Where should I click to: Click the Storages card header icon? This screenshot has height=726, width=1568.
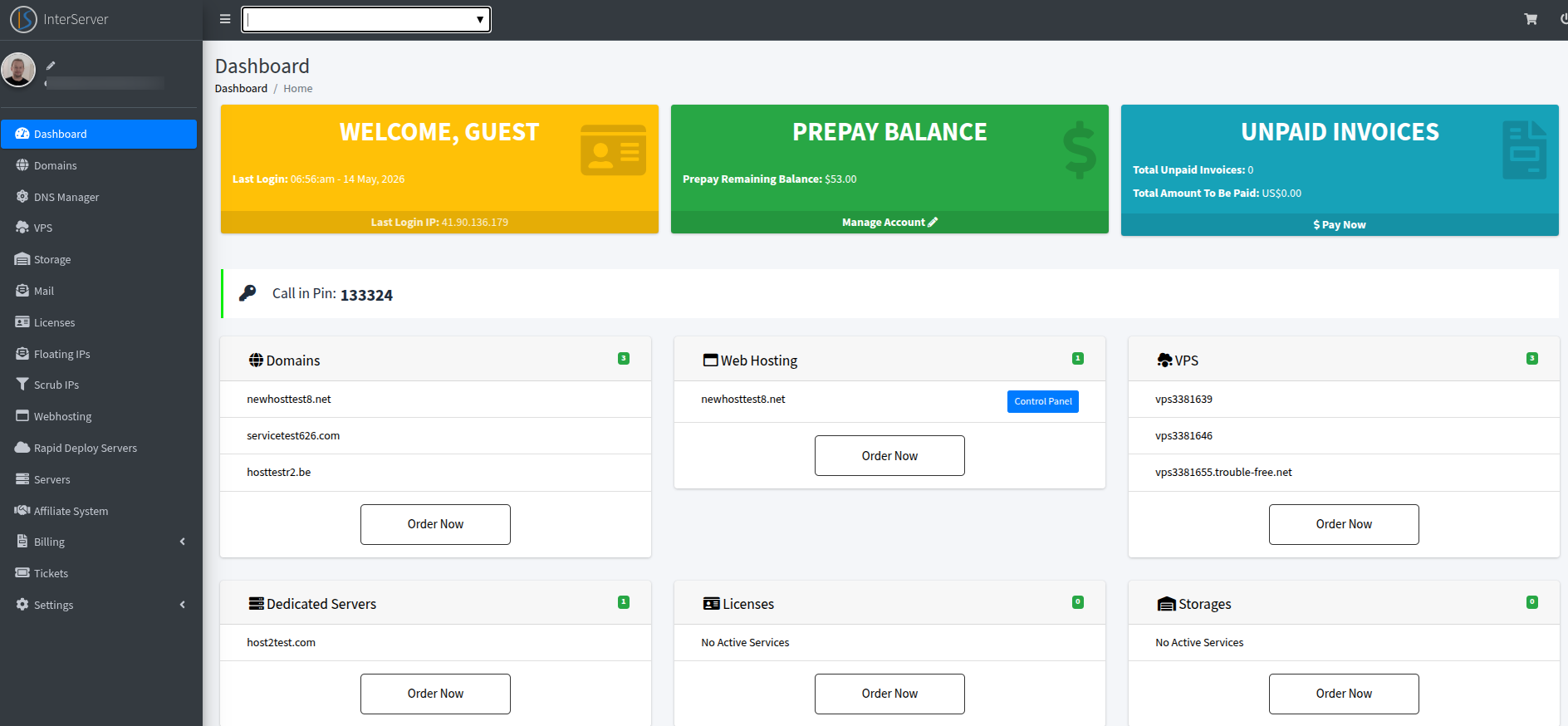(1166, 604)
